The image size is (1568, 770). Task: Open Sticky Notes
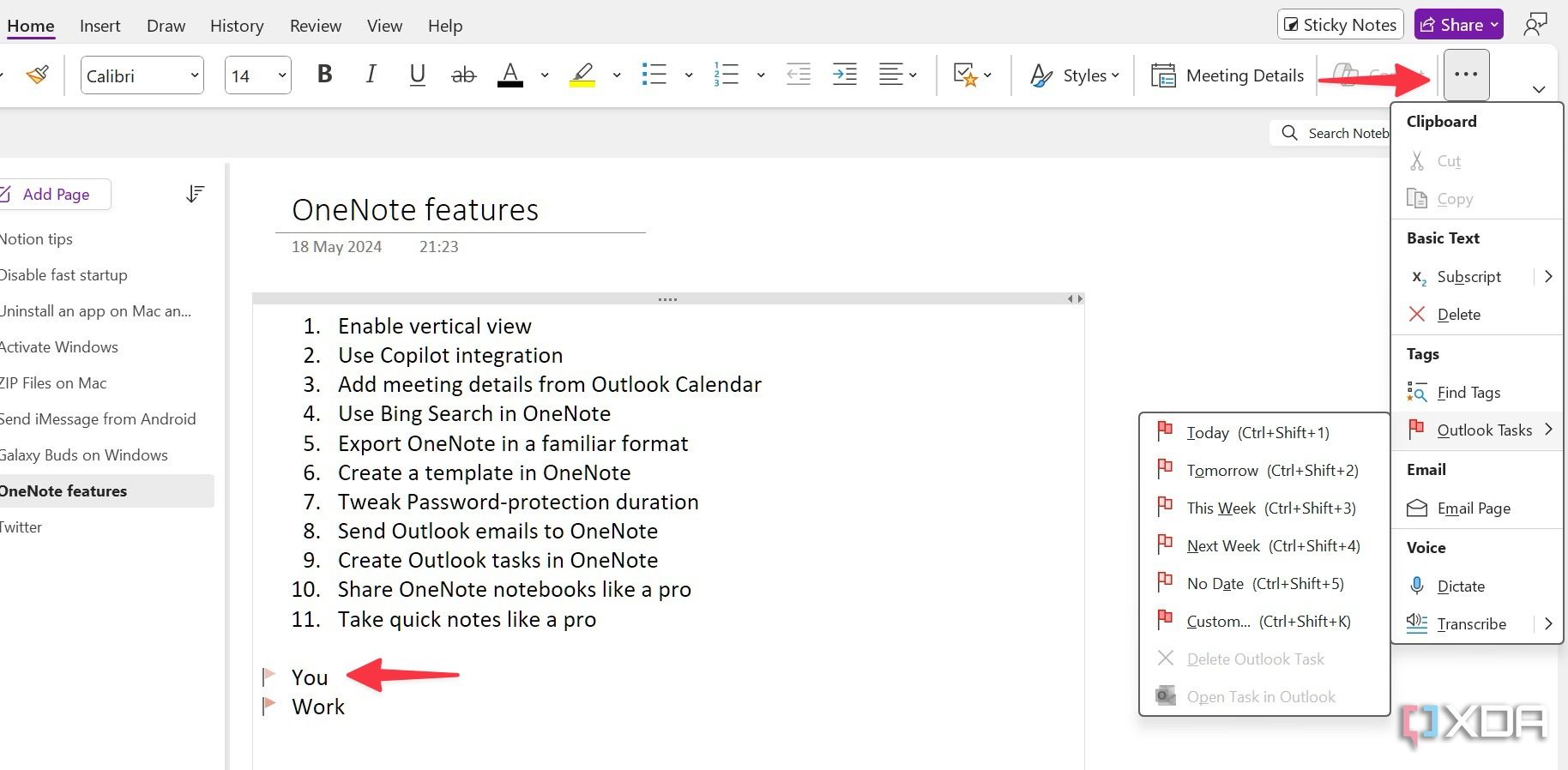[x=1340, y=25]
